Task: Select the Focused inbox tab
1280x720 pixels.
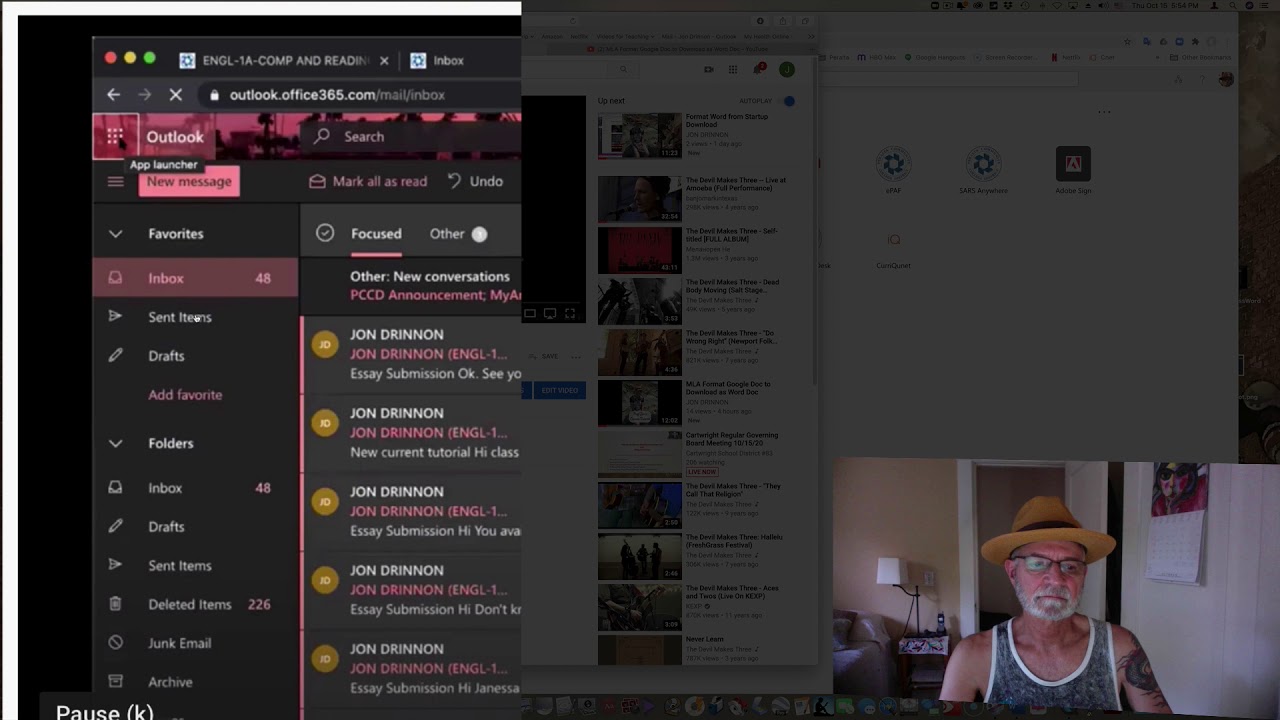Action: 376,234
